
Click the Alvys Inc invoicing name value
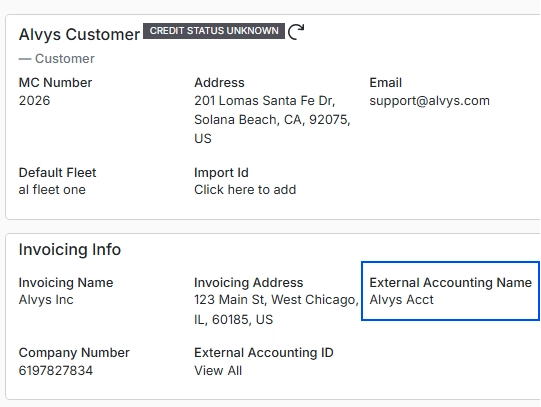(46, 300)
